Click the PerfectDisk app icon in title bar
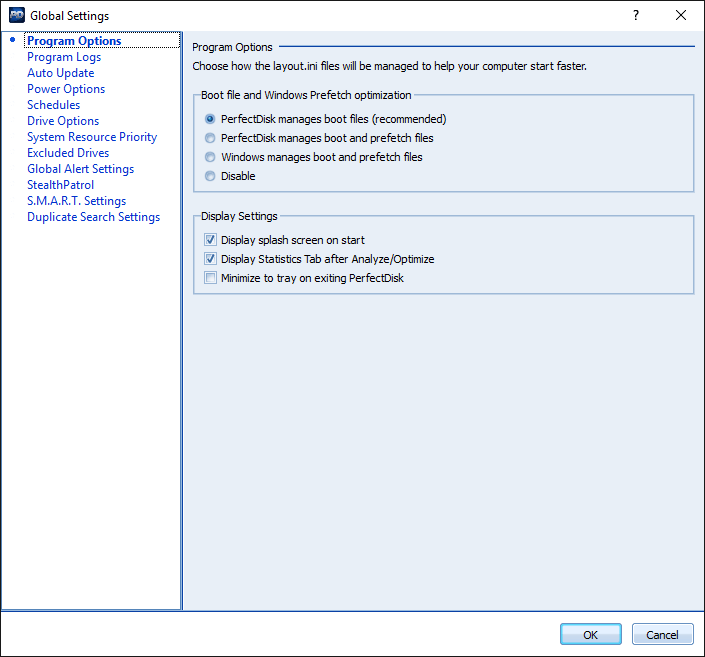Image resolution: width=705 pixels, height=657 pixels. [16, 15]
